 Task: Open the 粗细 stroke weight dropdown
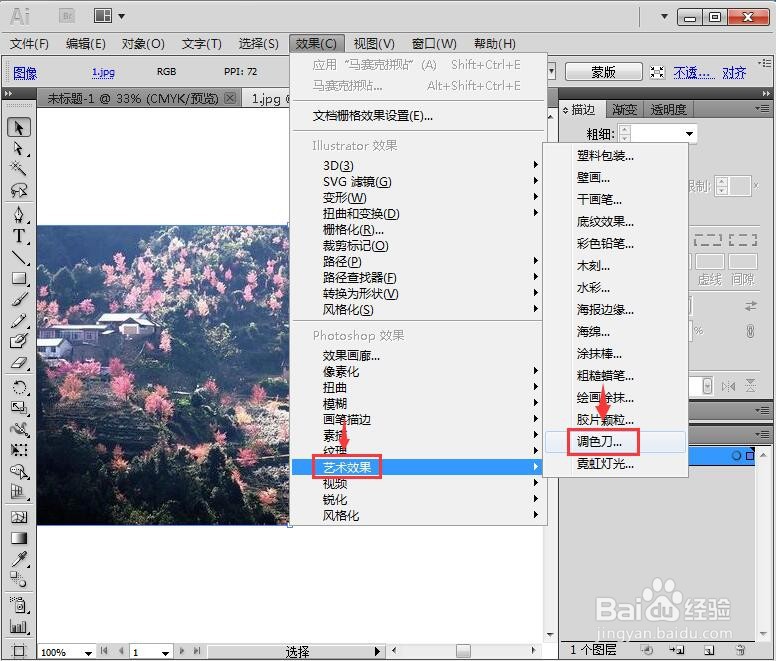coord(689,134)
